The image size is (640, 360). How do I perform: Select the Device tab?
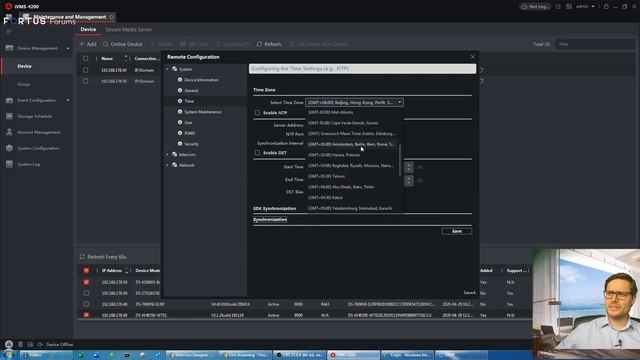[88, 29]
